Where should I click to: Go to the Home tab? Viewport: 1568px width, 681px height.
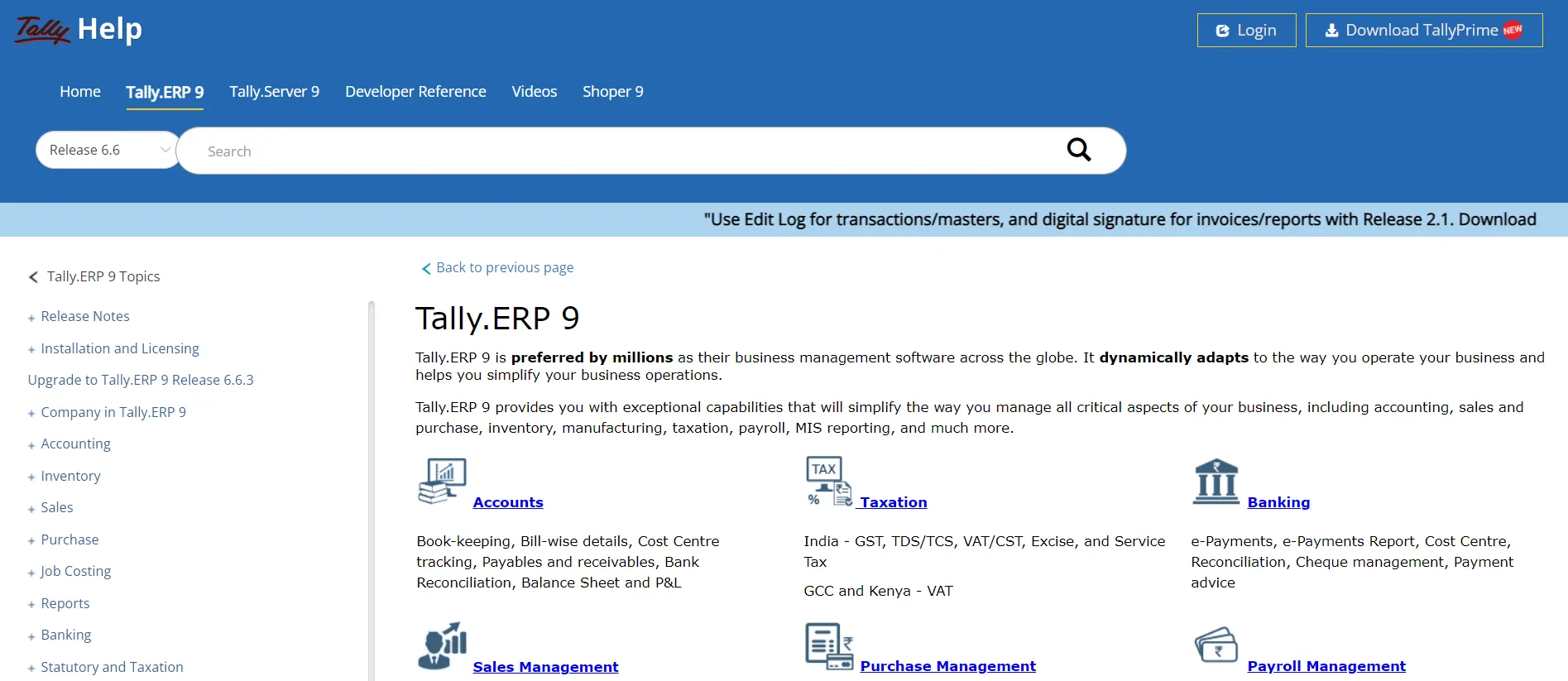80,92
